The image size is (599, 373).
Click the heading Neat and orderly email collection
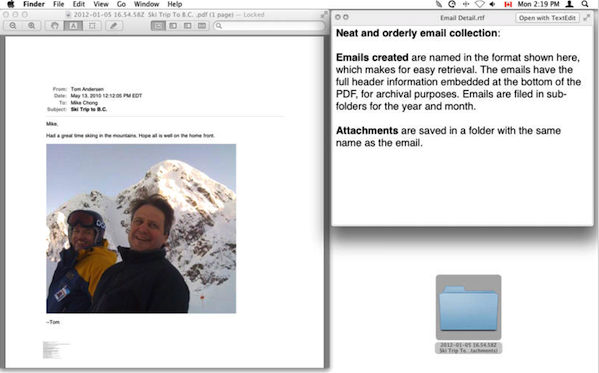pos(417,33)
